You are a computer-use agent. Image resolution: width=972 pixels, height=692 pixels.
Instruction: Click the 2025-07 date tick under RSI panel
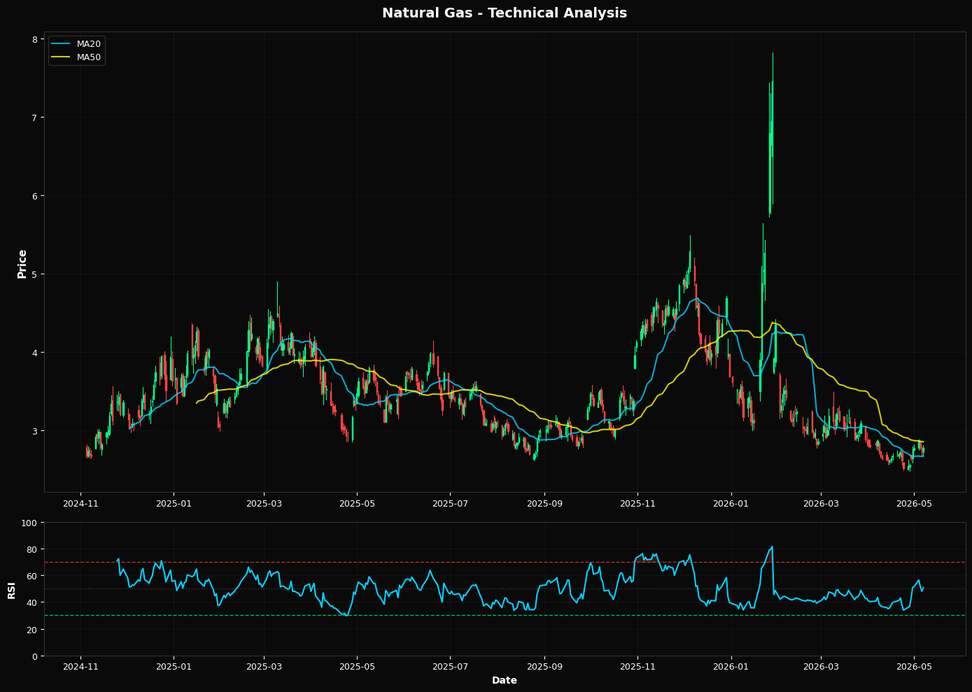(451, 667)
